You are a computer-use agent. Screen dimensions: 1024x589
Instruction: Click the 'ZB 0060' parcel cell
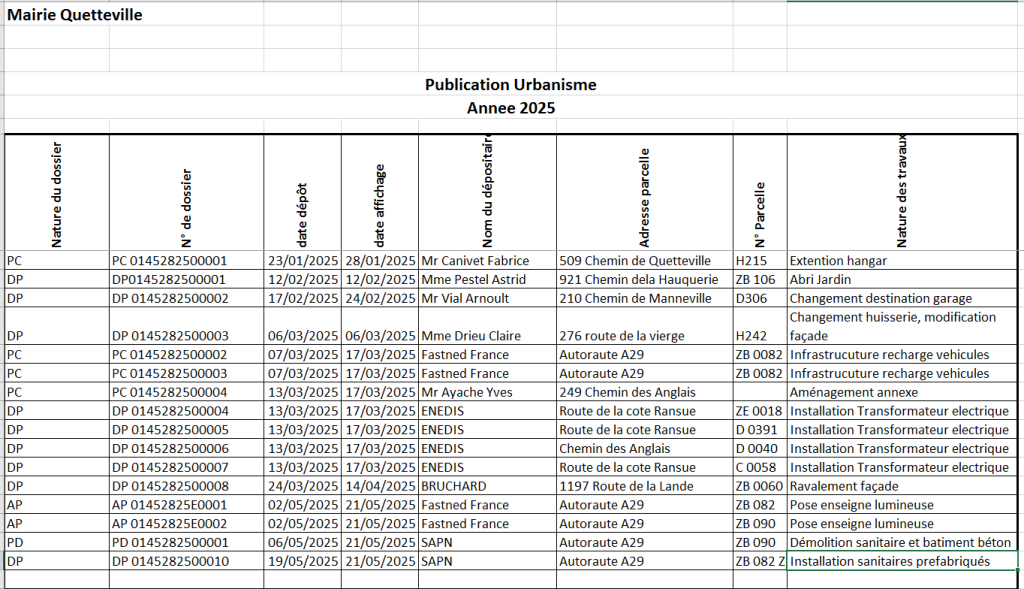760,486
